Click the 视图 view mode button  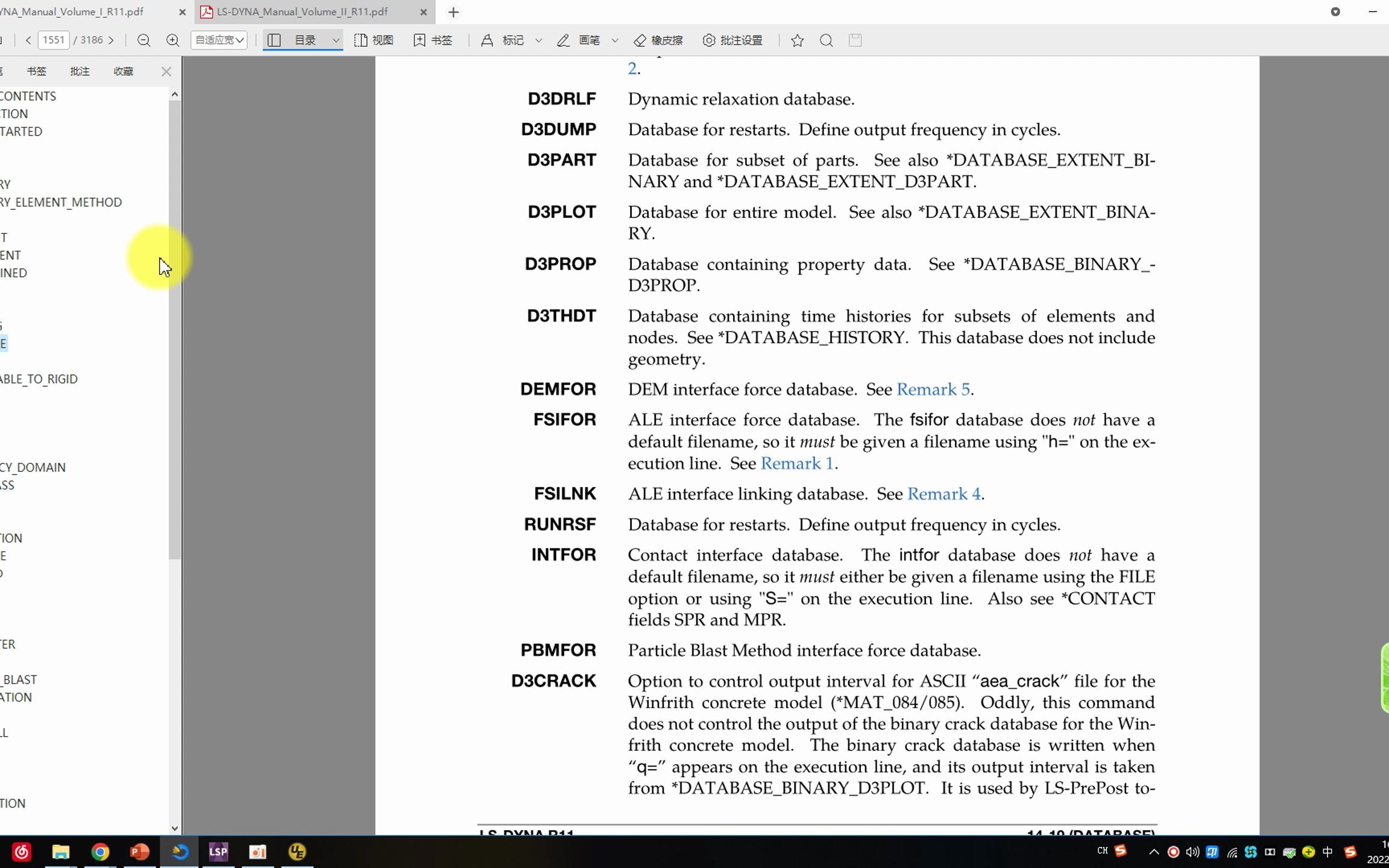[374, 40]
